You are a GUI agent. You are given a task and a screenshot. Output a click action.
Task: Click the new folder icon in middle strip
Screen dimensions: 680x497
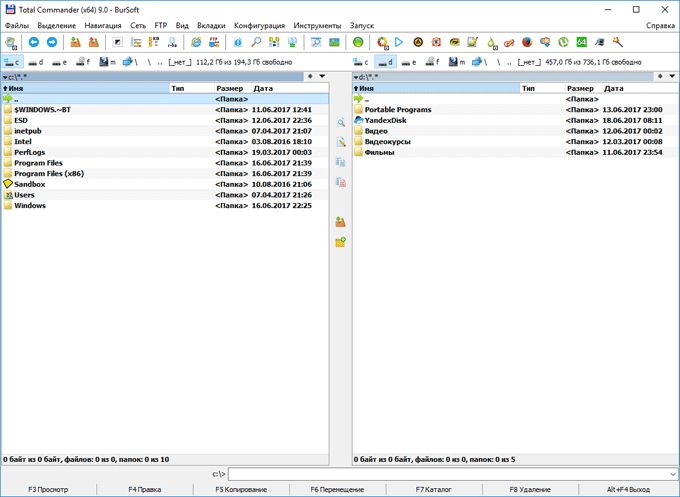pos(341,242)
